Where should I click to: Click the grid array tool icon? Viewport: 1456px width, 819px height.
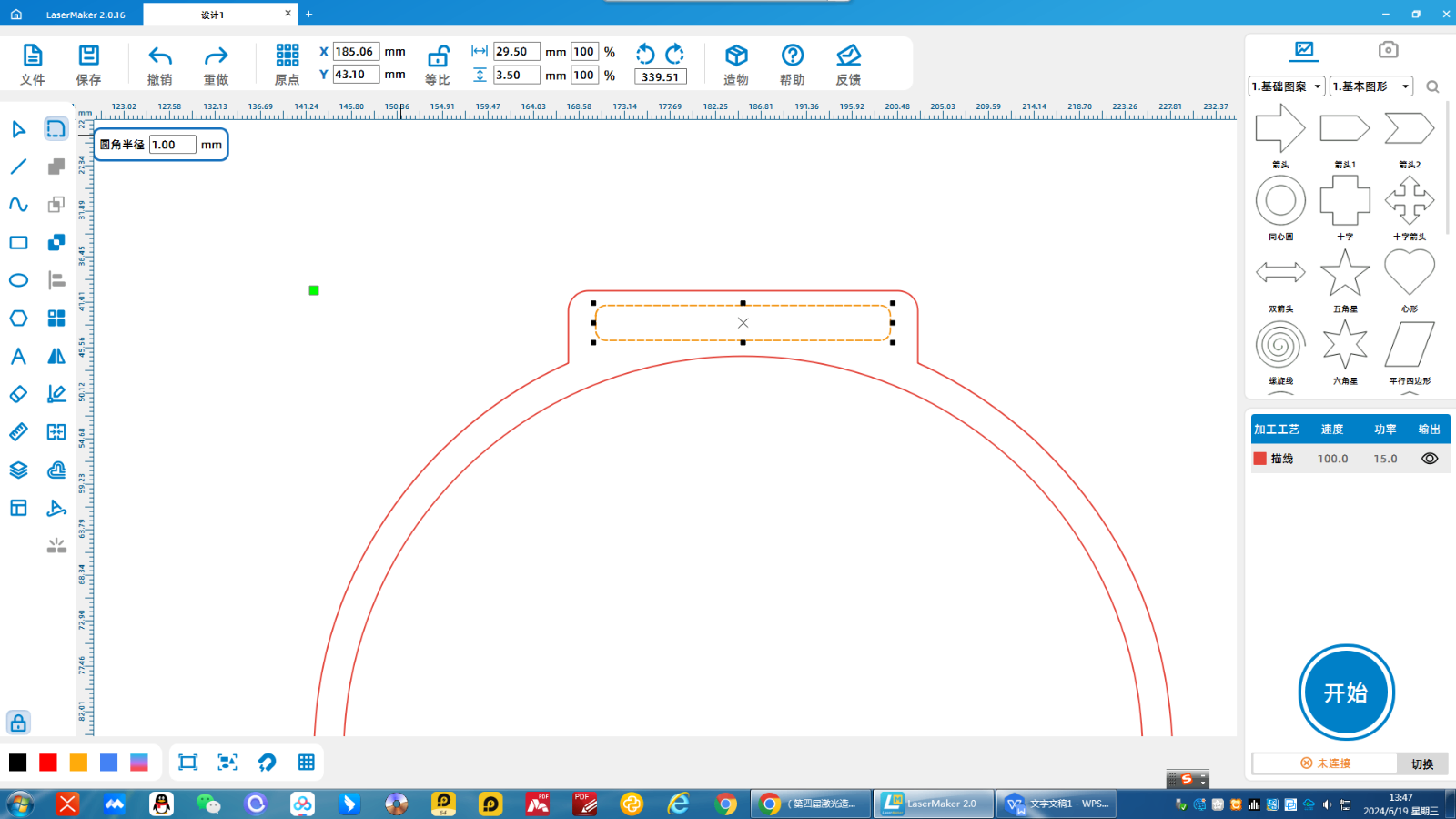(56, 318)
